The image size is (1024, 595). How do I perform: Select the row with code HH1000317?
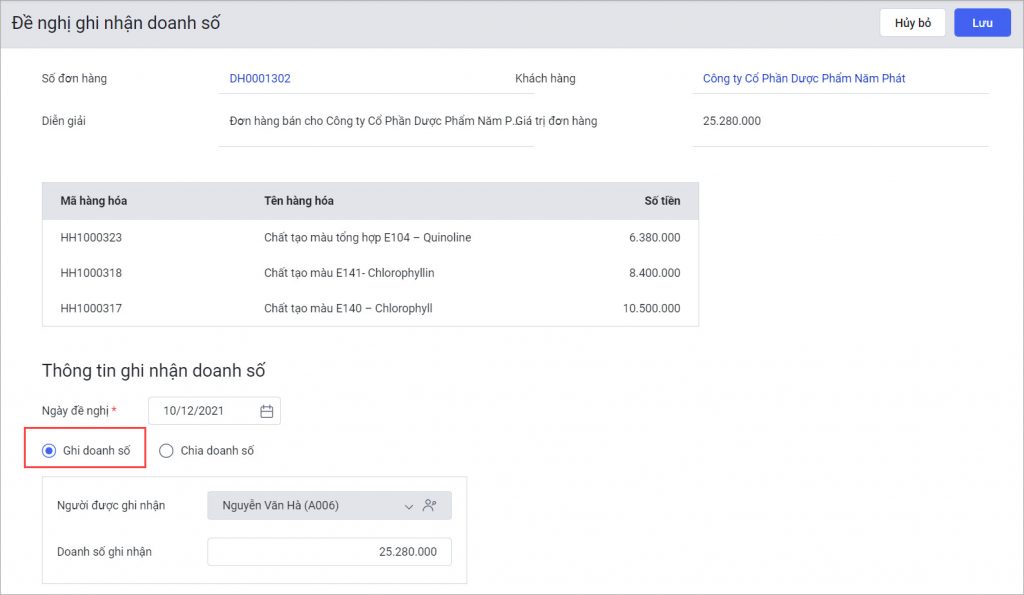(370, 308)
